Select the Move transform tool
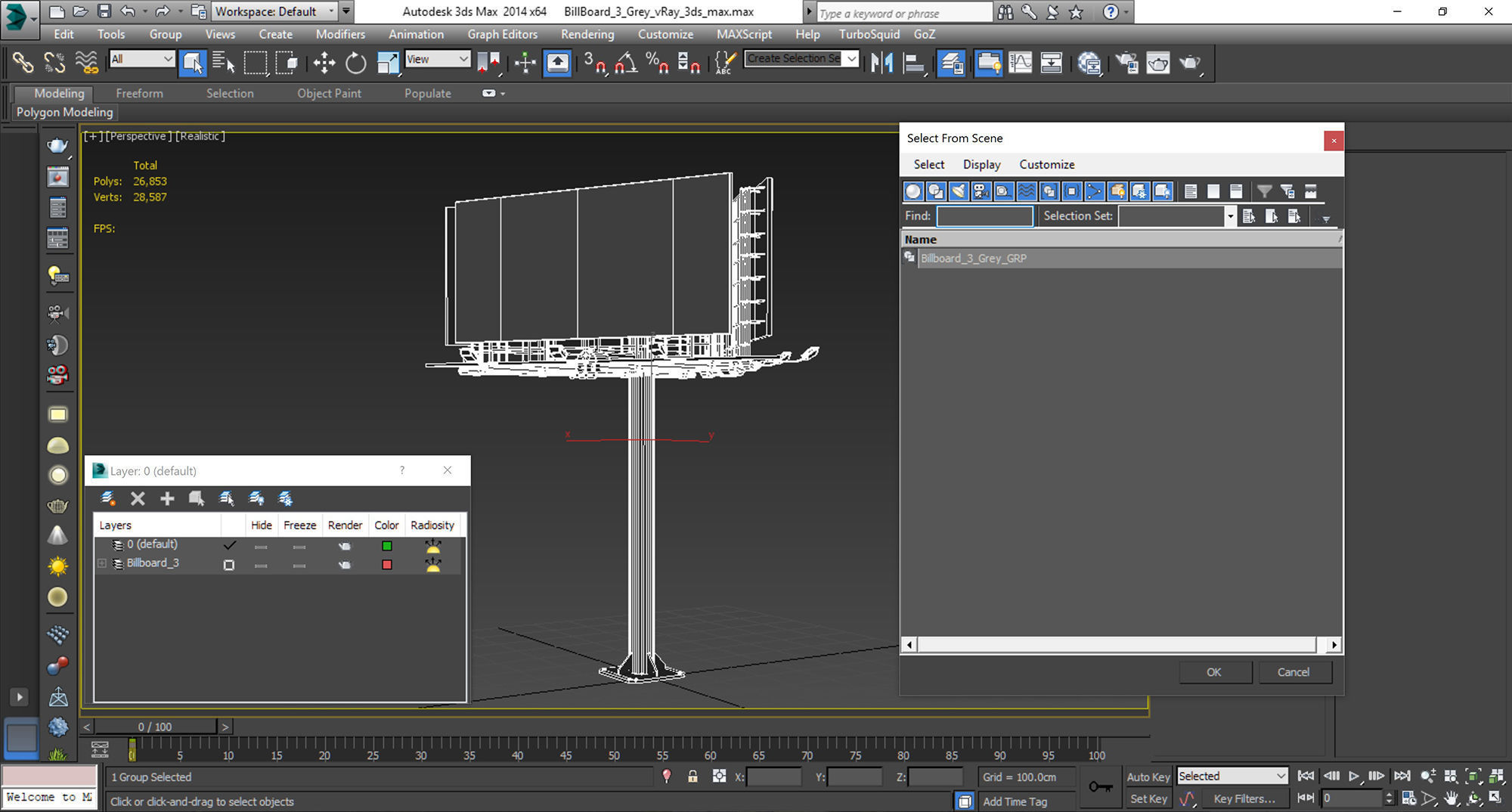The height and width of the screenshot is (812, 1512). click(324, 63)
